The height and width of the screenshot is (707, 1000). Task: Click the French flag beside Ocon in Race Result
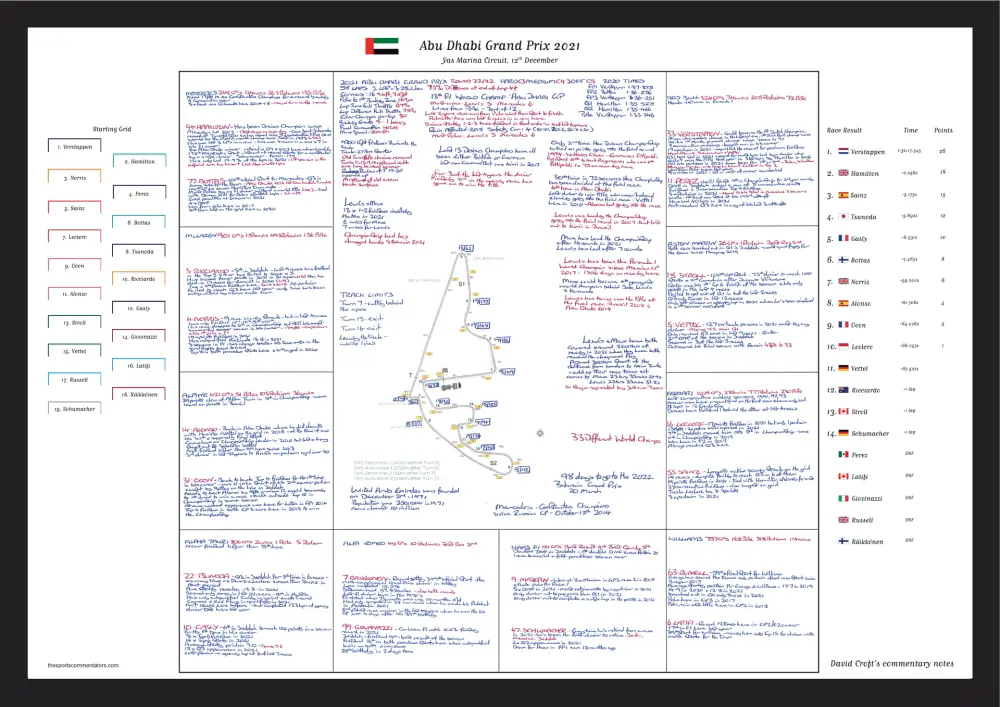click(843, 325)
